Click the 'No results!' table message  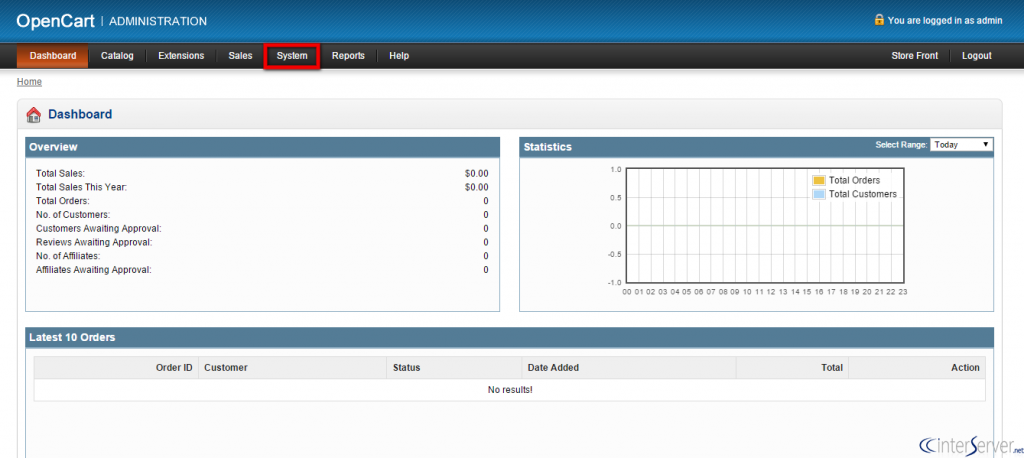(510, 390)
